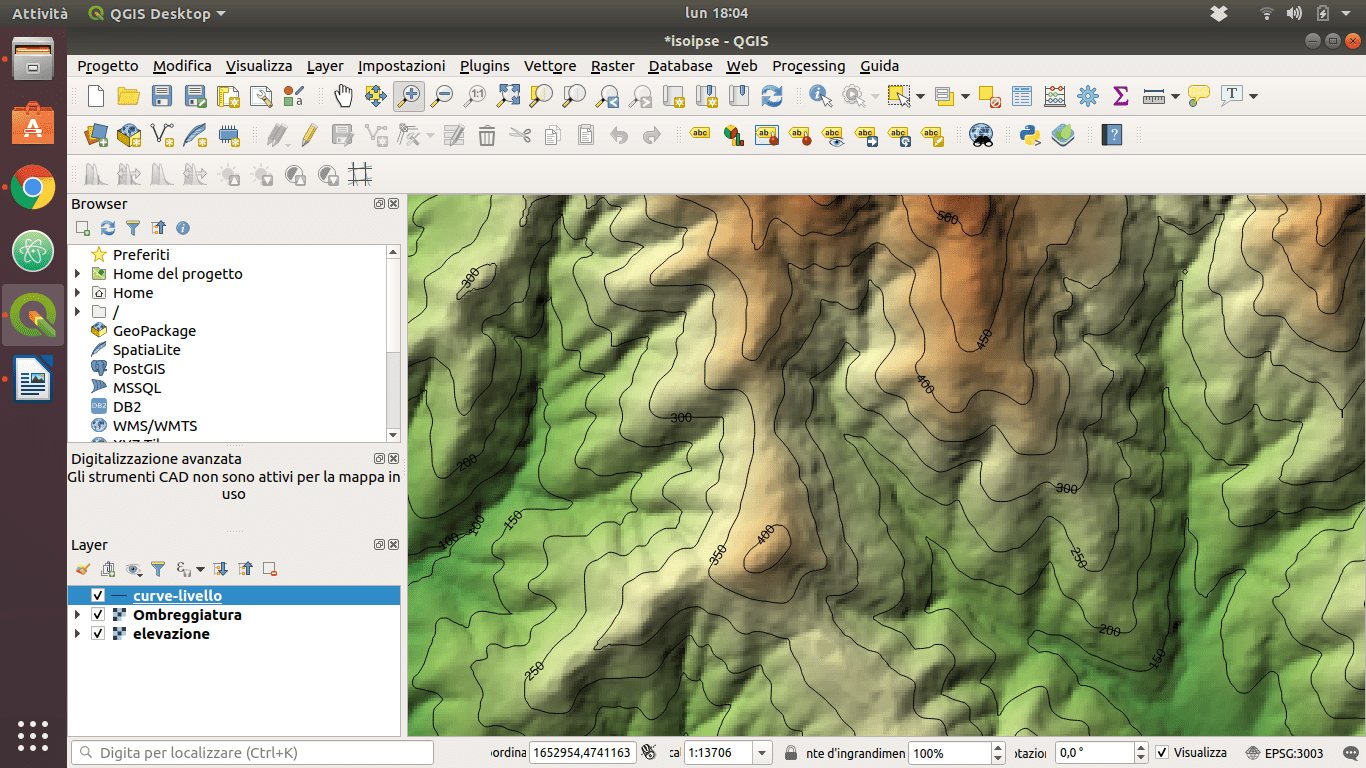Open project with the yellow folder icon
This screenshot has width=1366, height=768.
pos(129,96)
